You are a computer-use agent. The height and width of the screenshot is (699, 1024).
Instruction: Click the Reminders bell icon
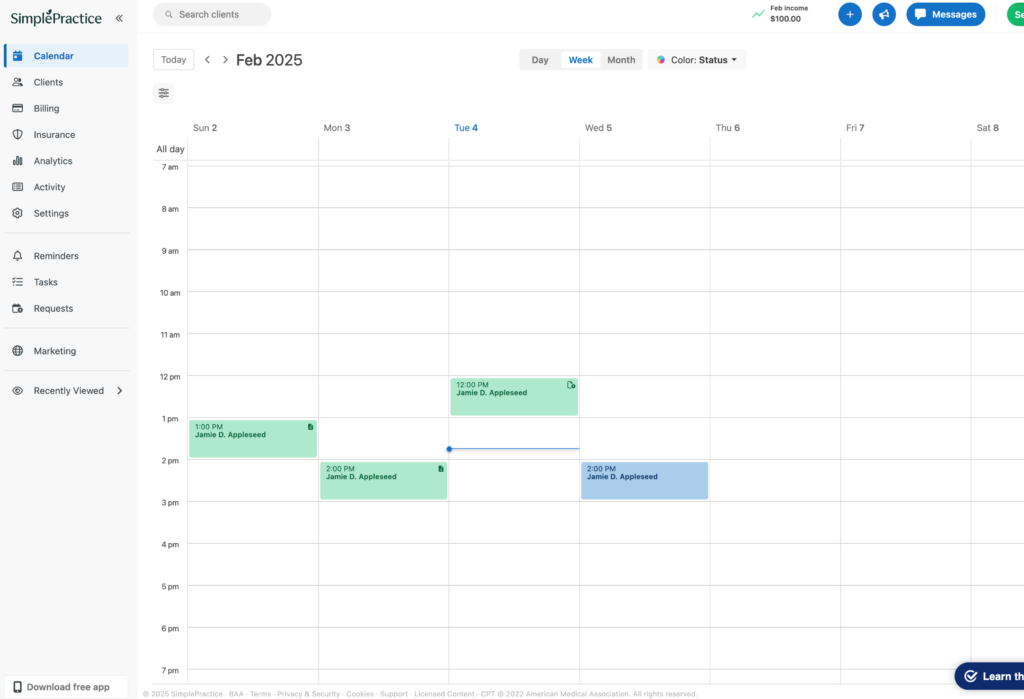(x=17, y=256)
